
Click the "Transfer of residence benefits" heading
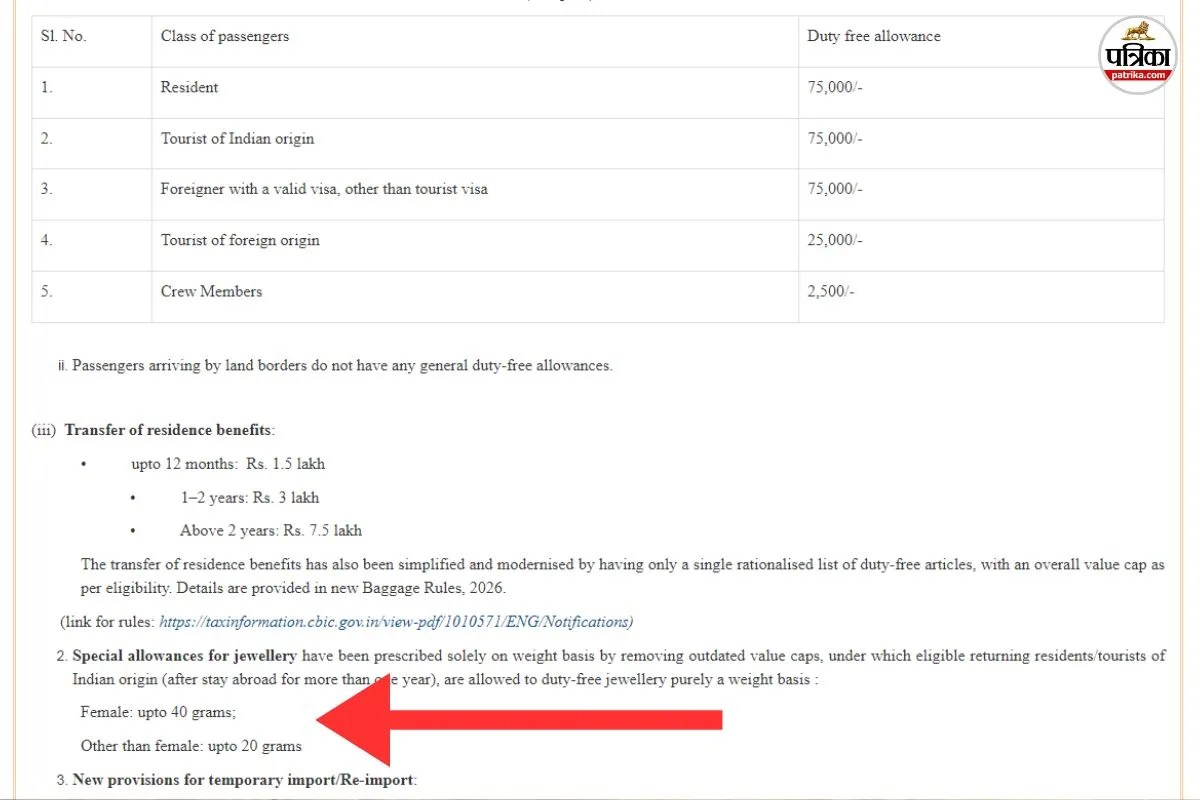click(168, 430)
